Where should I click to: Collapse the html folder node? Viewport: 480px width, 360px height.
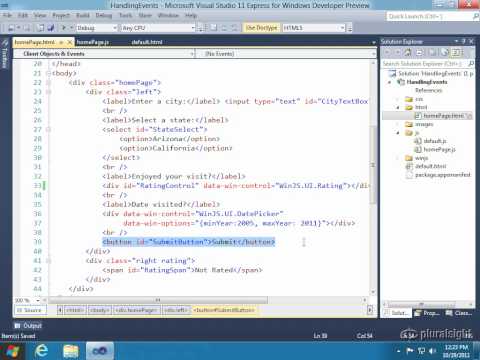pyautogui.click(x=398, y=107)
